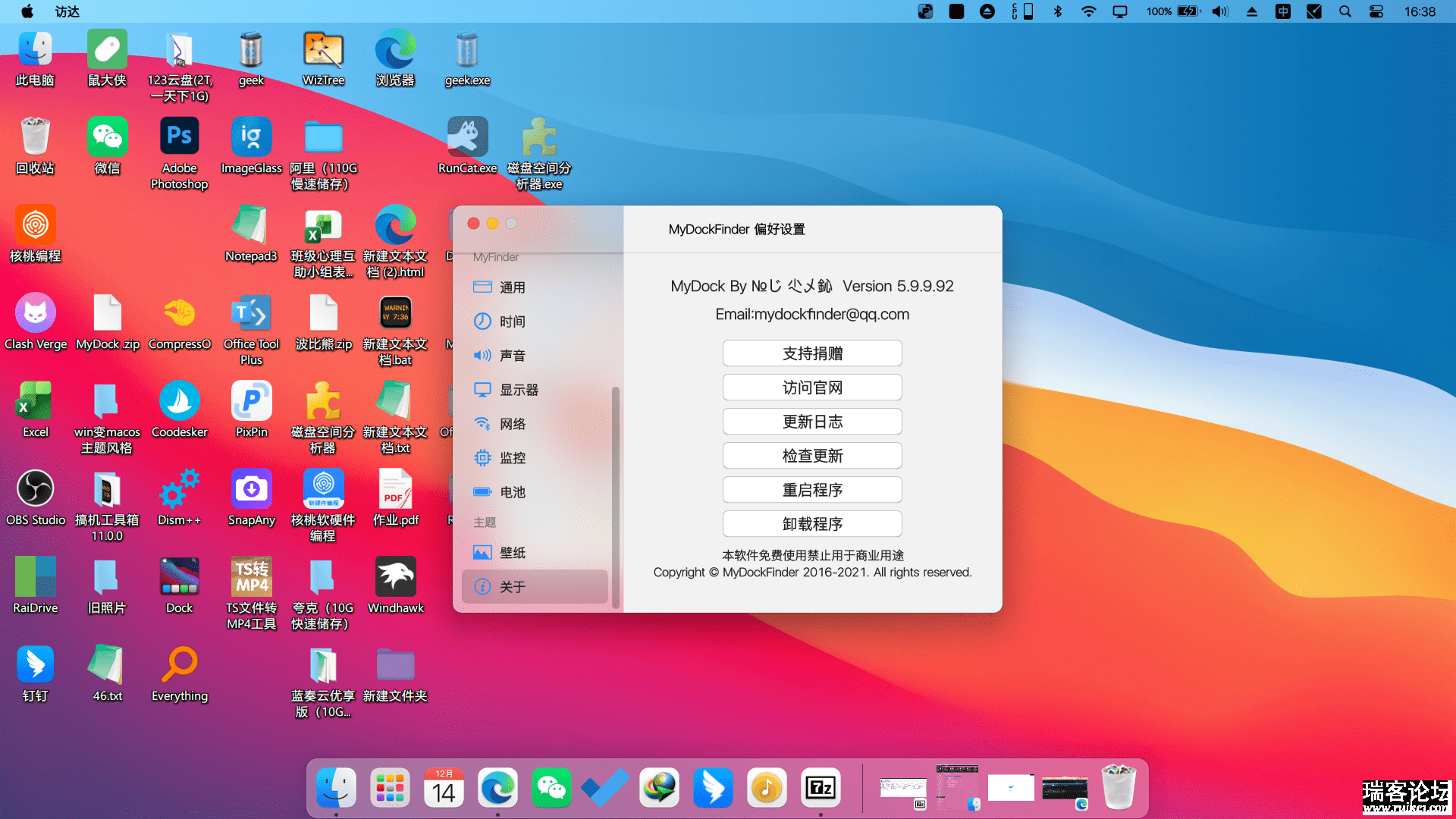Open the 7z app in the dock
Screen dimensions: 1456x819
click(821, 789)
